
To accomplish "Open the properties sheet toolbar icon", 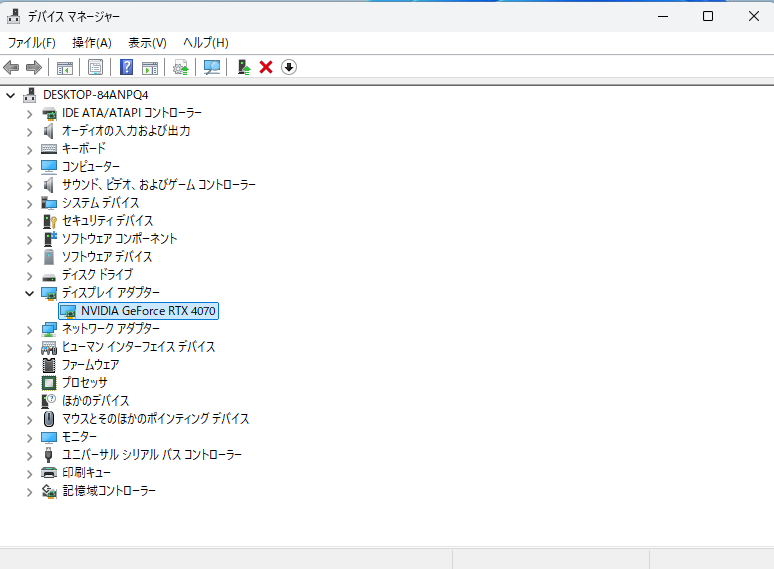I will tap(95, 67).
